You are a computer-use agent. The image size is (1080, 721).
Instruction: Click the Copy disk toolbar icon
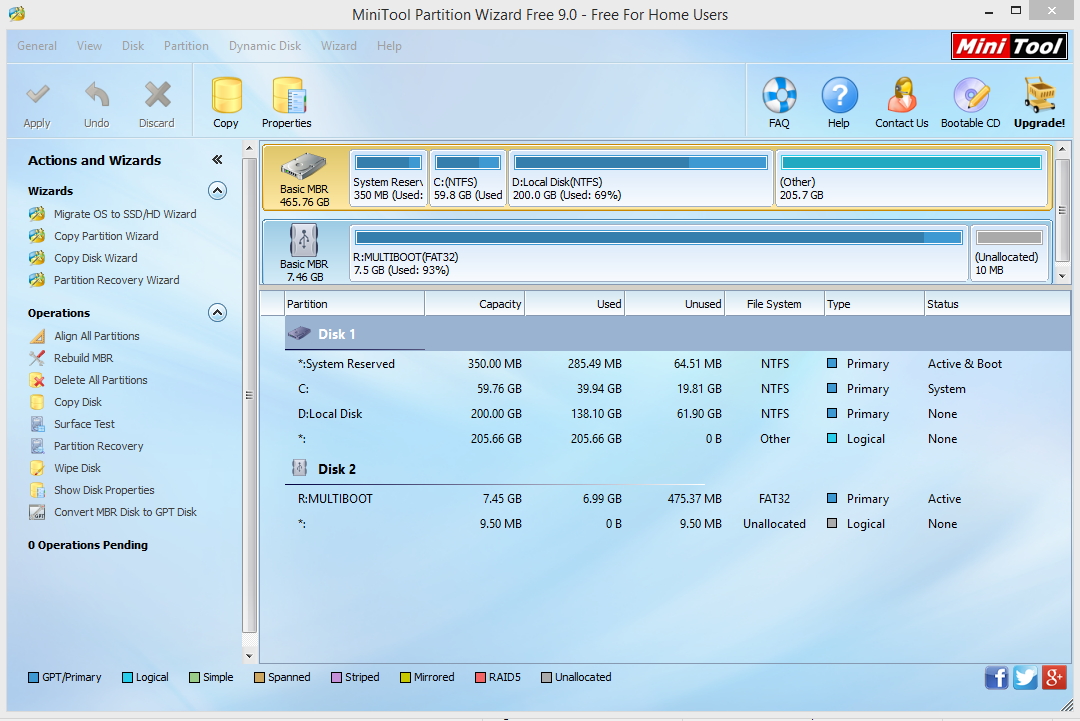click(x=226, y=95)
